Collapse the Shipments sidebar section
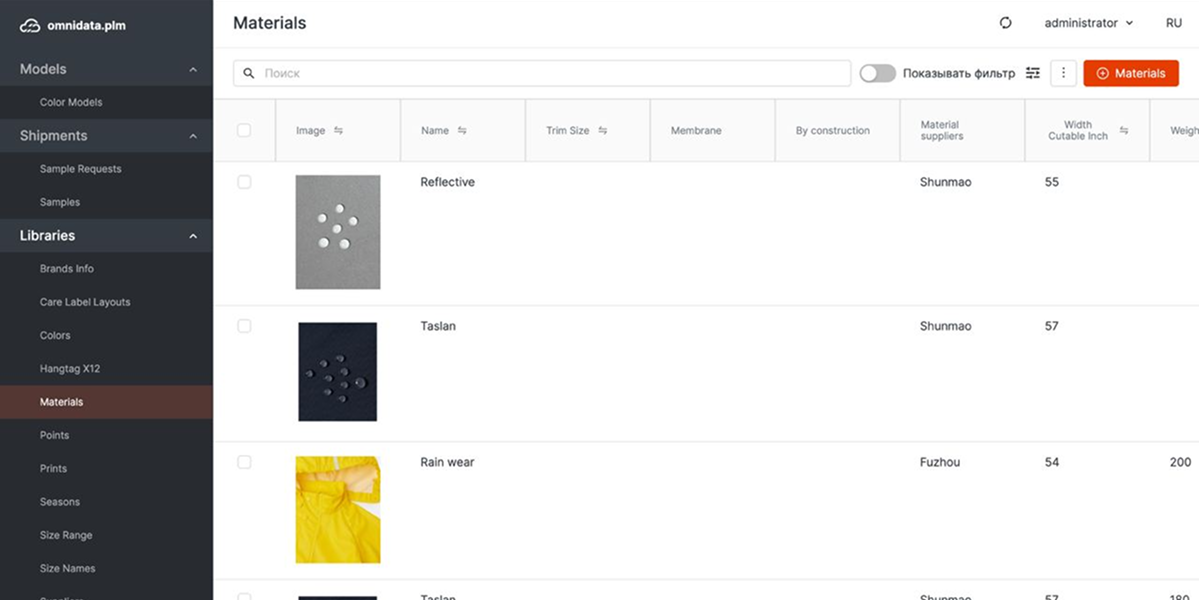This screenshot has height=600, width=1199. pos(193,136)
